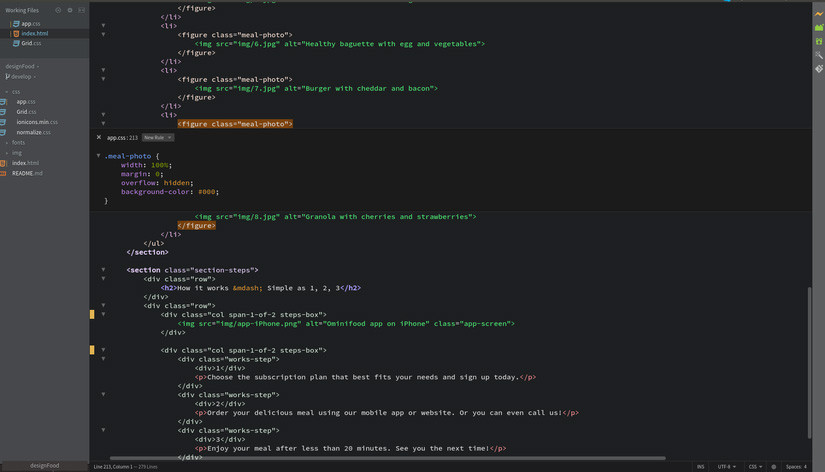Click the width: 100% property line

(x=146, y=165)
